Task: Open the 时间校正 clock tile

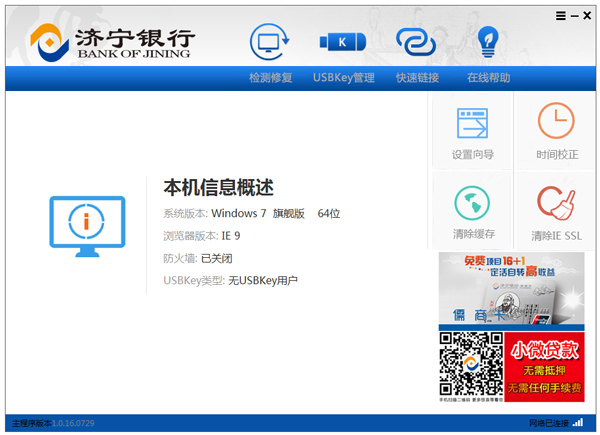Action: pyautogui.click(x=556, y=131)
